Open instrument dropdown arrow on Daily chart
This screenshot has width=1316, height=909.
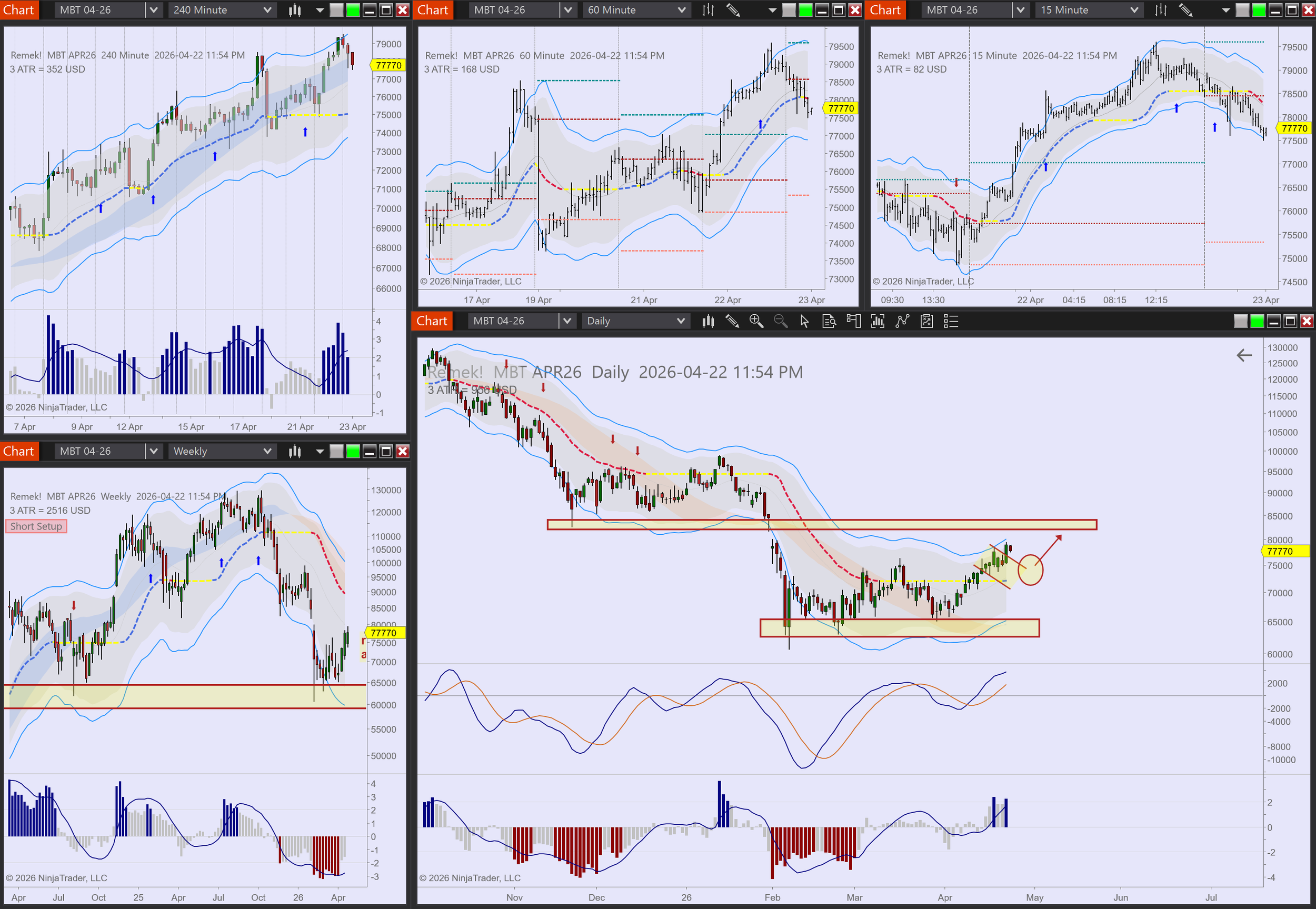point(566,321)
